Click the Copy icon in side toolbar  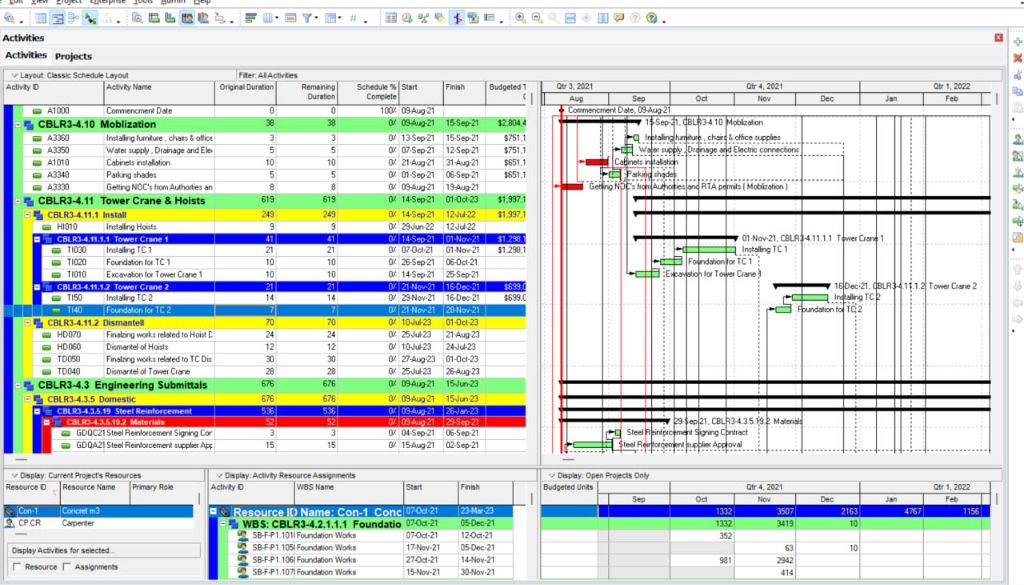[x=1016, y=91]
